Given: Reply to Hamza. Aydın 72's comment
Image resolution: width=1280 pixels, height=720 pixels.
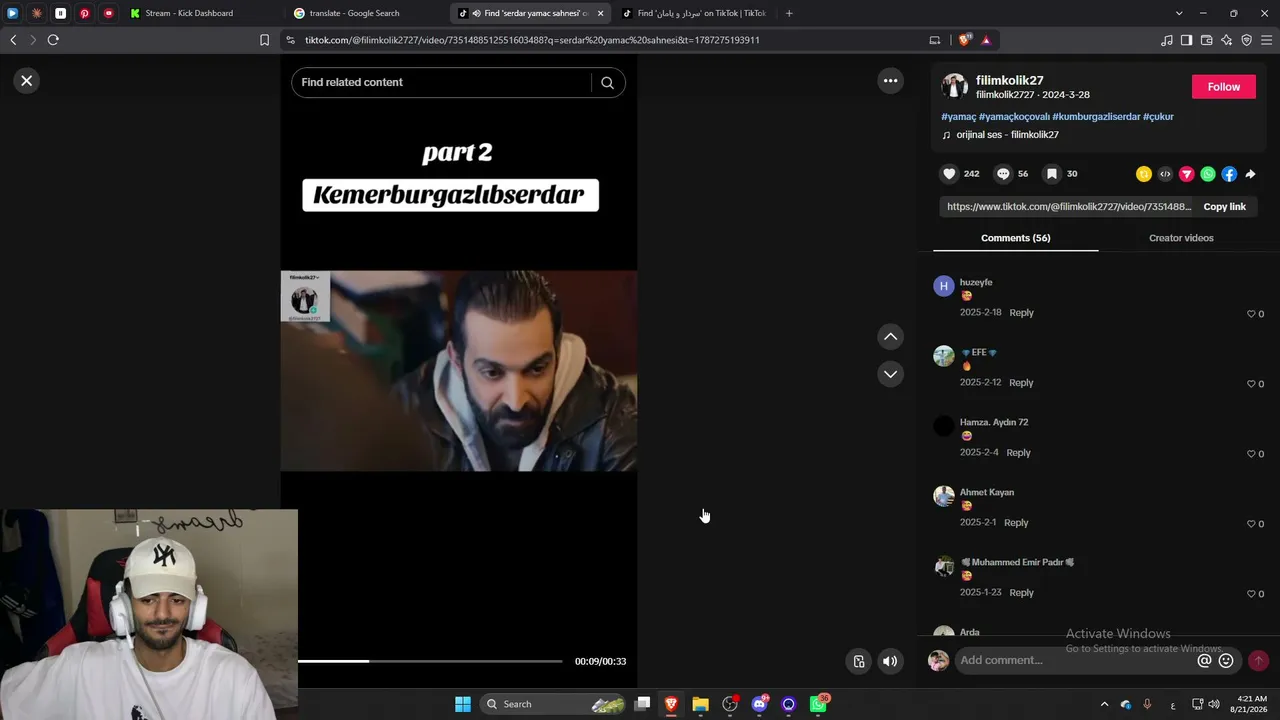Looking at the screenshot, I should click(1018, 453).
